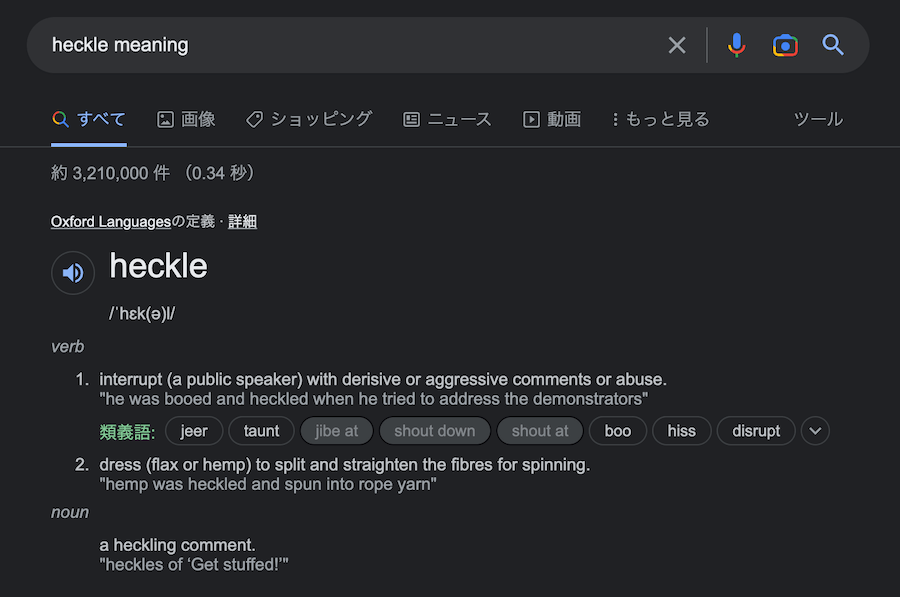900x597 pixels.
Task: Choose the "disrupt" synonym chip
Action: (756, 431)
